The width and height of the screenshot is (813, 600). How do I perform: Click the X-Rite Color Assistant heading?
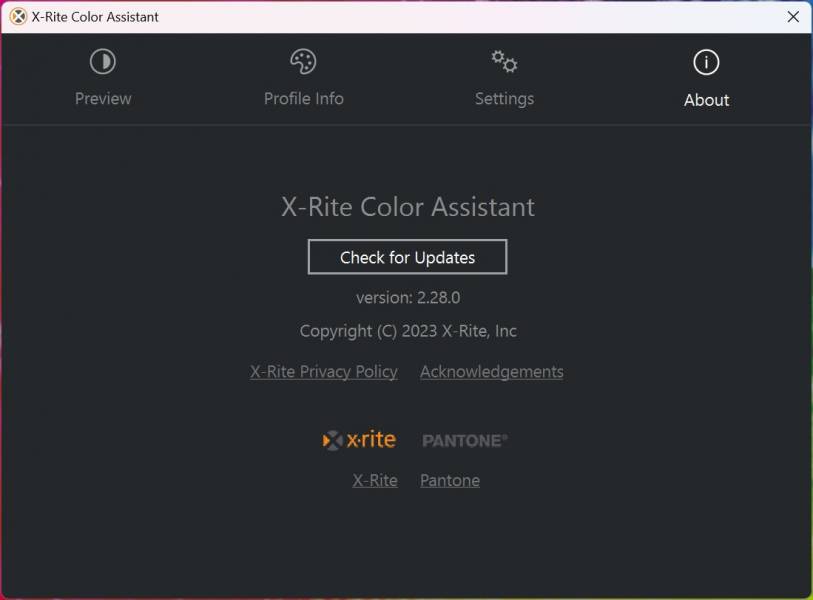click(x=408, y=207)
